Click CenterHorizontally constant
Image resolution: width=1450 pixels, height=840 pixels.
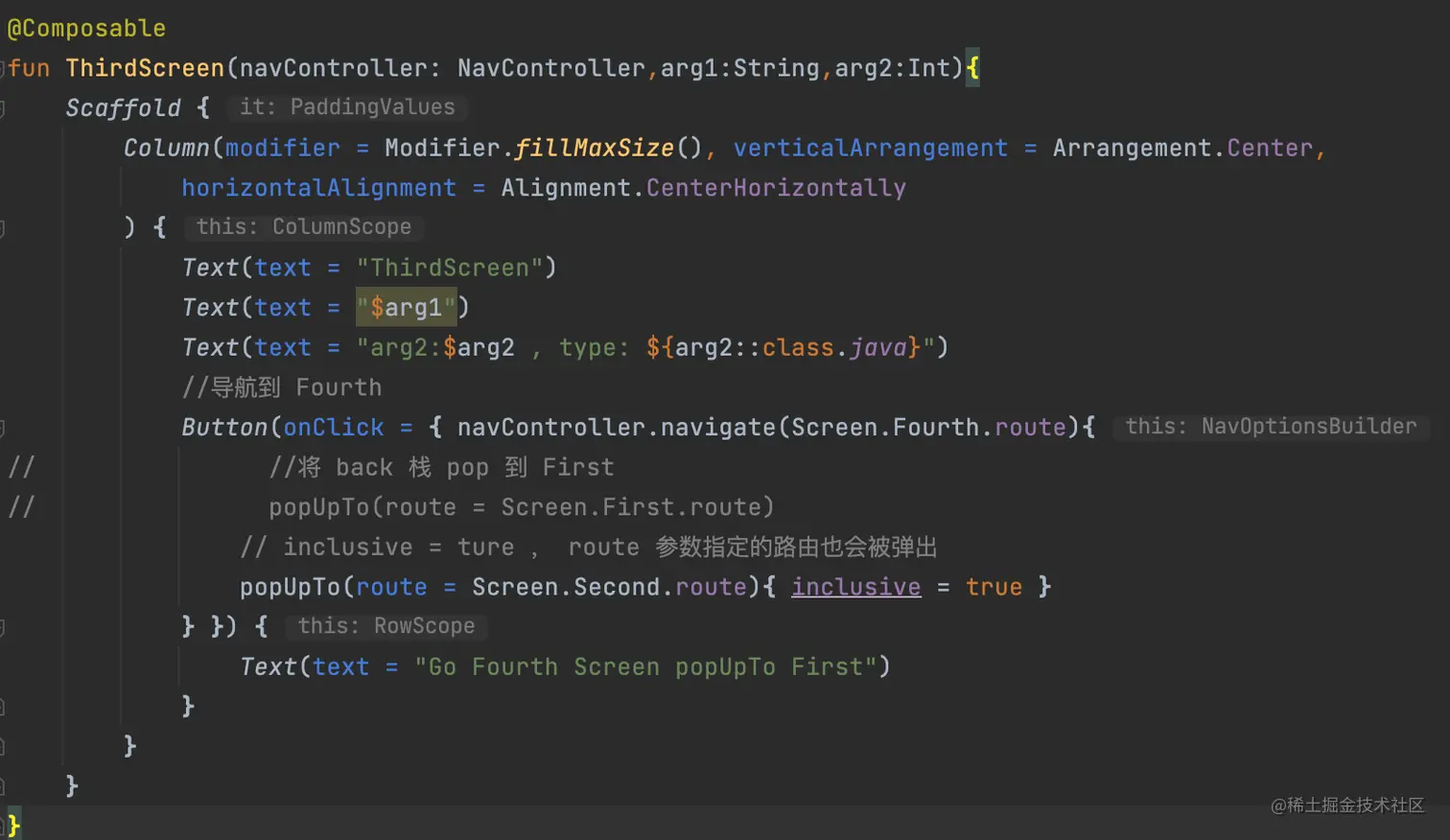(776, 188)
